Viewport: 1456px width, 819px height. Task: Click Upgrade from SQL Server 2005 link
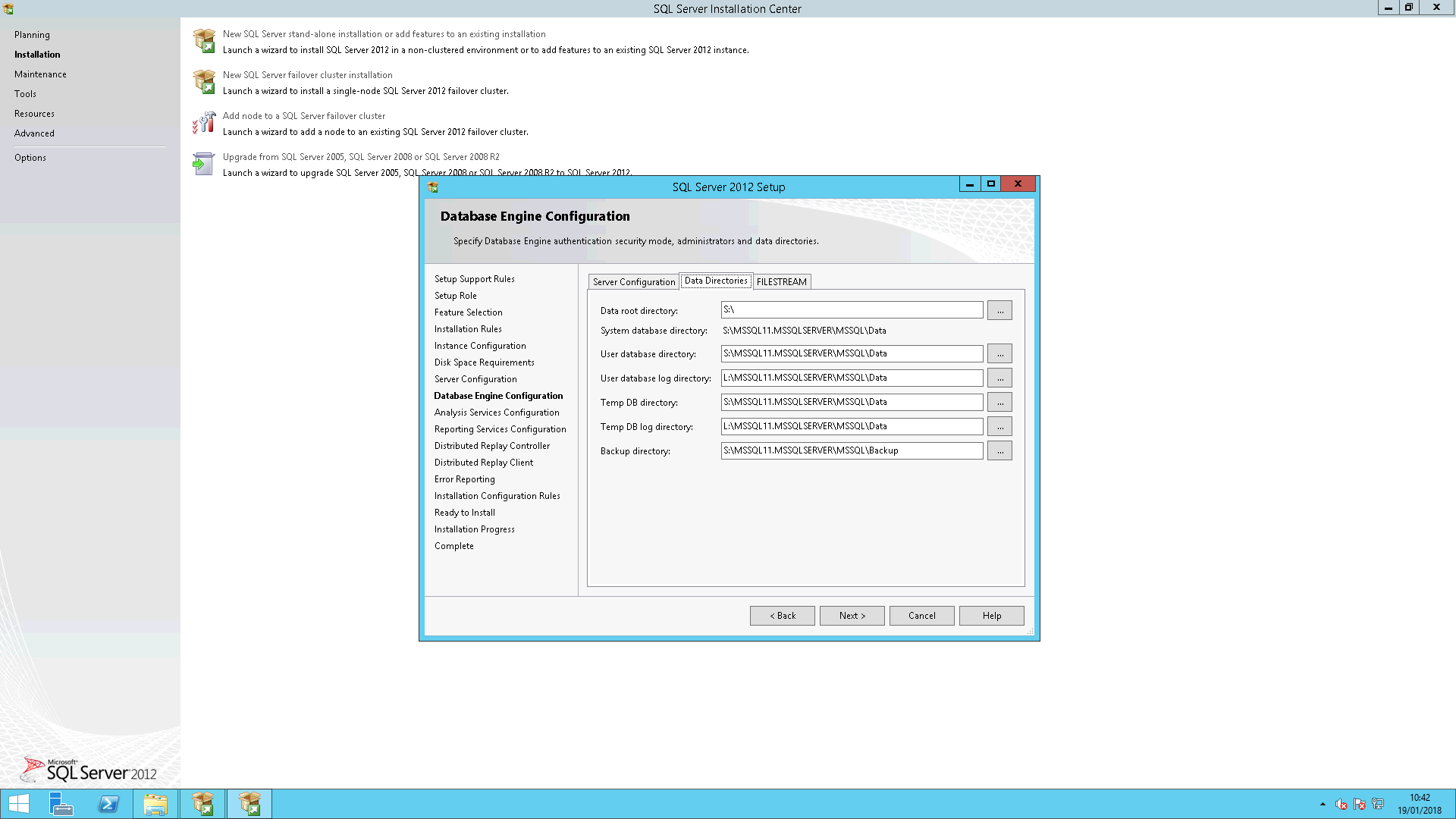tap(361, 157)
